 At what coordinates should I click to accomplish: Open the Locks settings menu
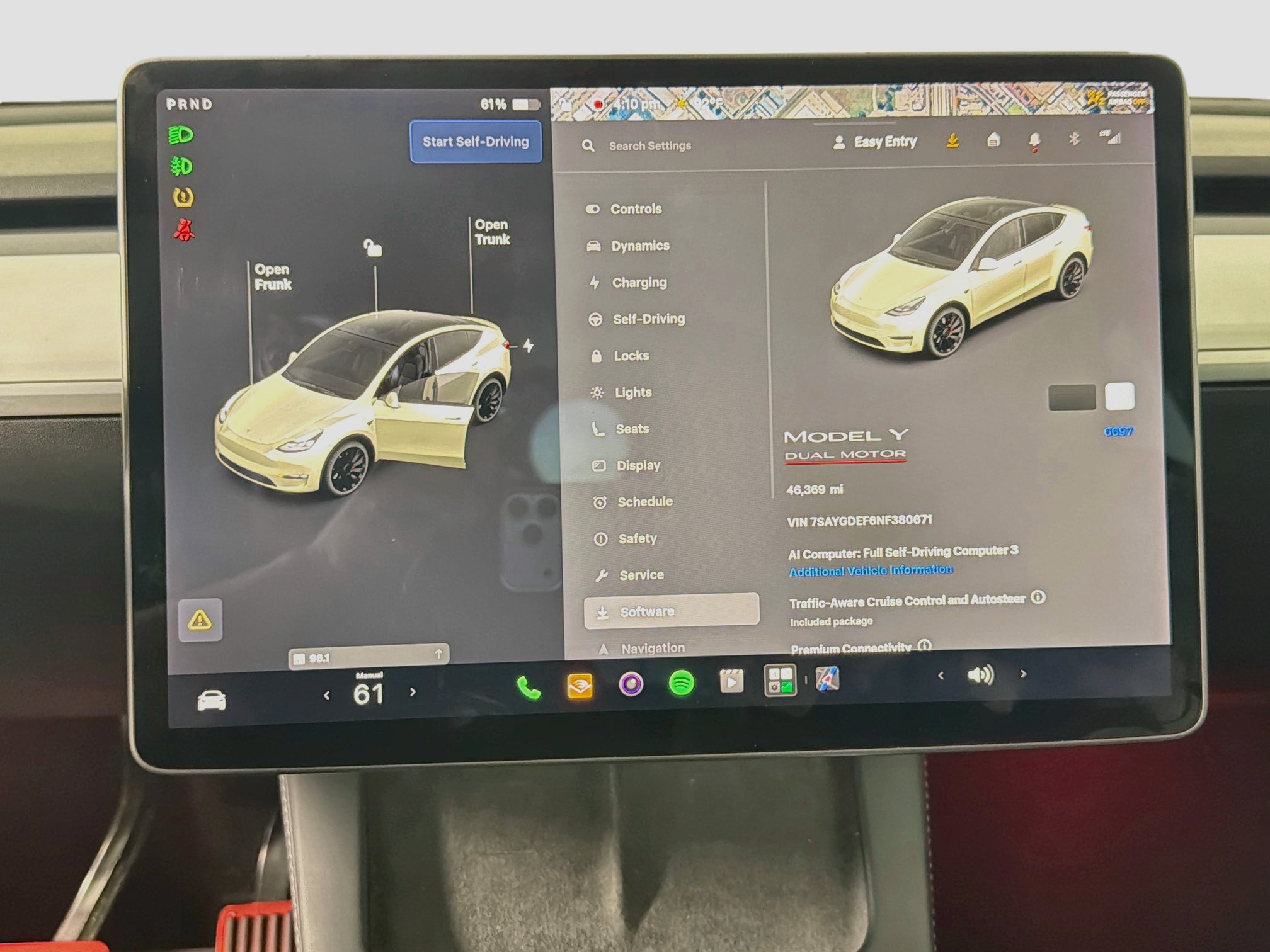620,356
